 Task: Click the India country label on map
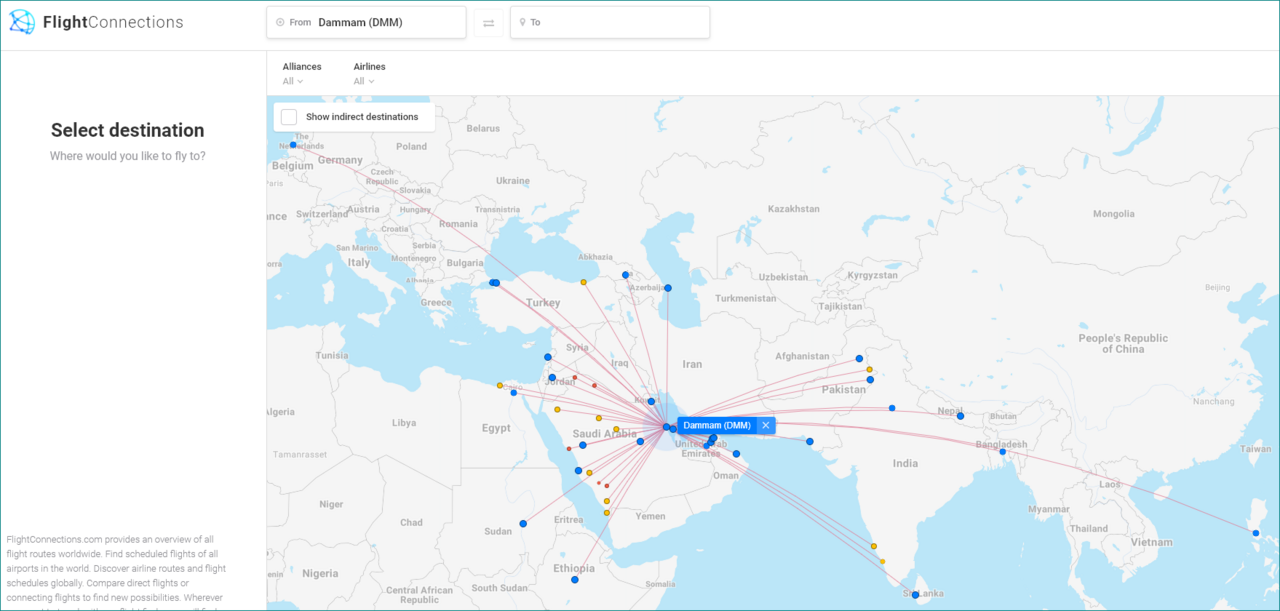click(x=905, y=463)
